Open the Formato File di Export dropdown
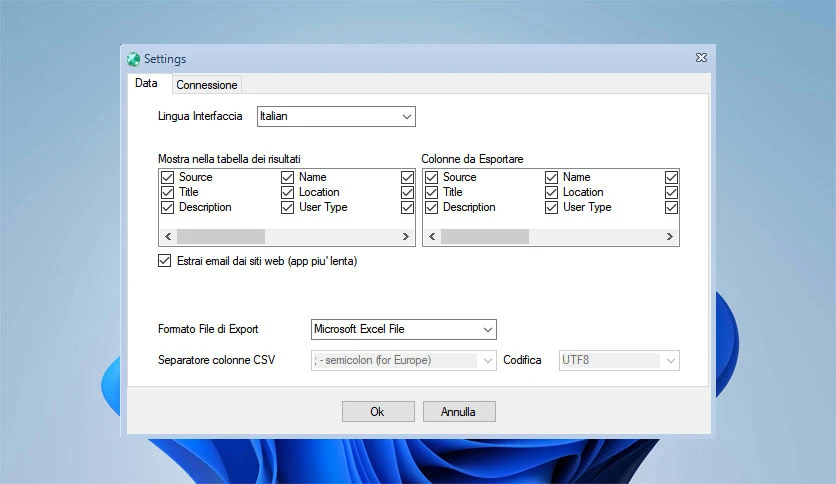 (x=404, y=329)
